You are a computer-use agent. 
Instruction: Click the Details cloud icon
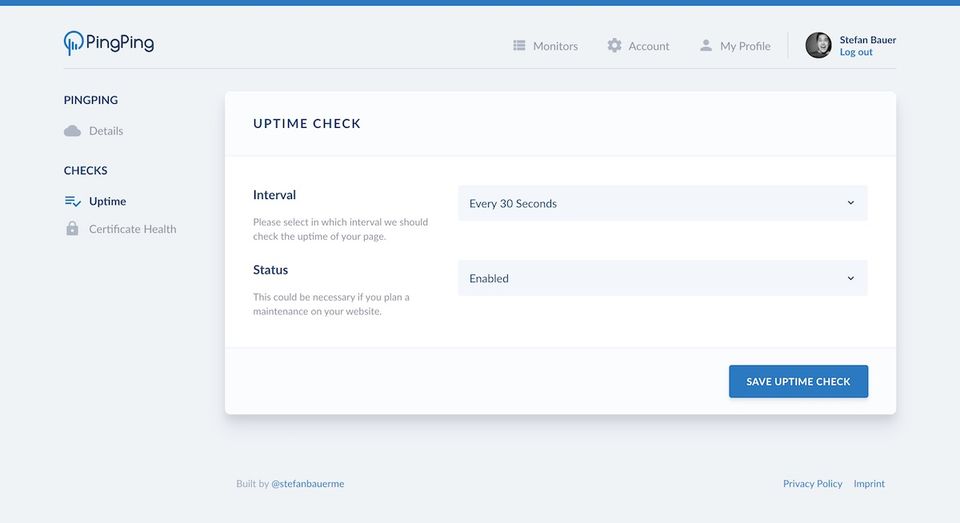(x=72, y=131)
